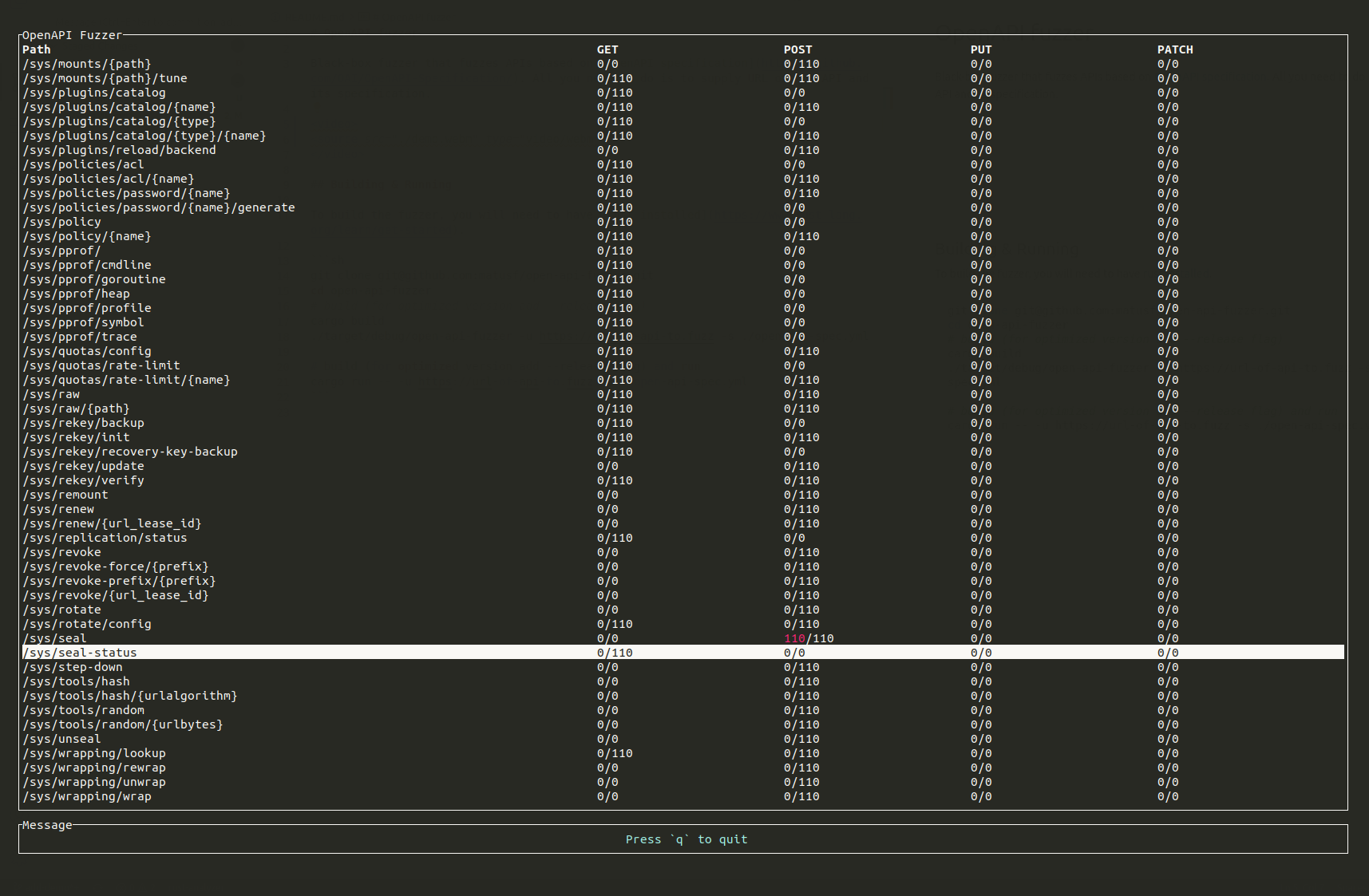Select the /sys/revoke path
Viewport: 1369px width, 896px height.
point(61,552)
